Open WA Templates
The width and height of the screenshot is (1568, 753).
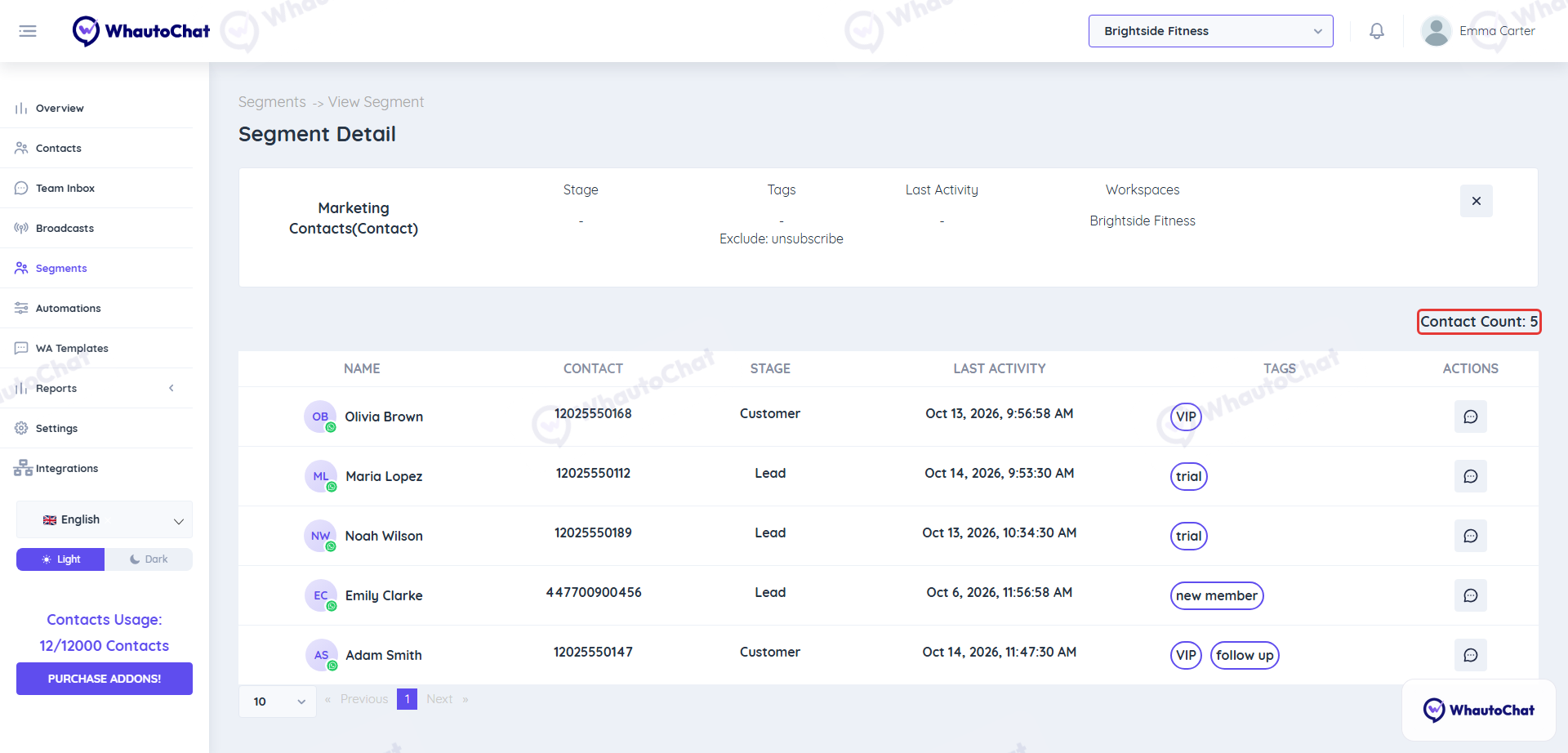tap(96, 348)
